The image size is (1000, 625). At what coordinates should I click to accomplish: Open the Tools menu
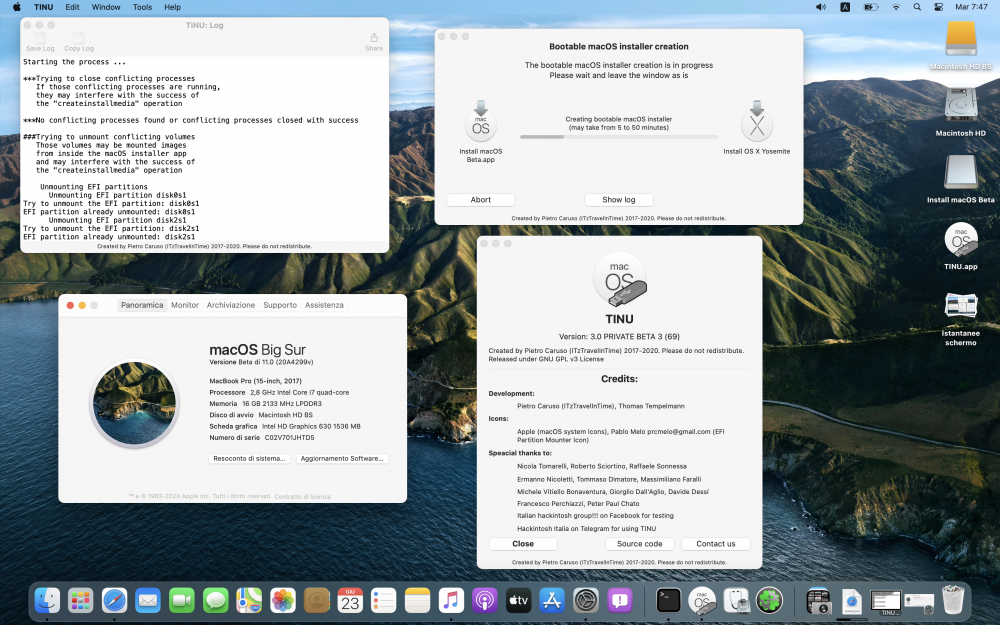[x=142, y=7]
